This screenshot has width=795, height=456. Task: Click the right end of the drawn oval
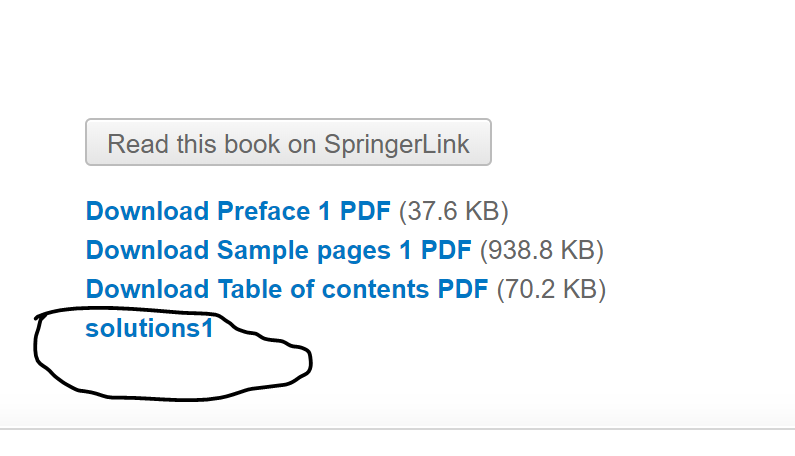coord(310,360)
